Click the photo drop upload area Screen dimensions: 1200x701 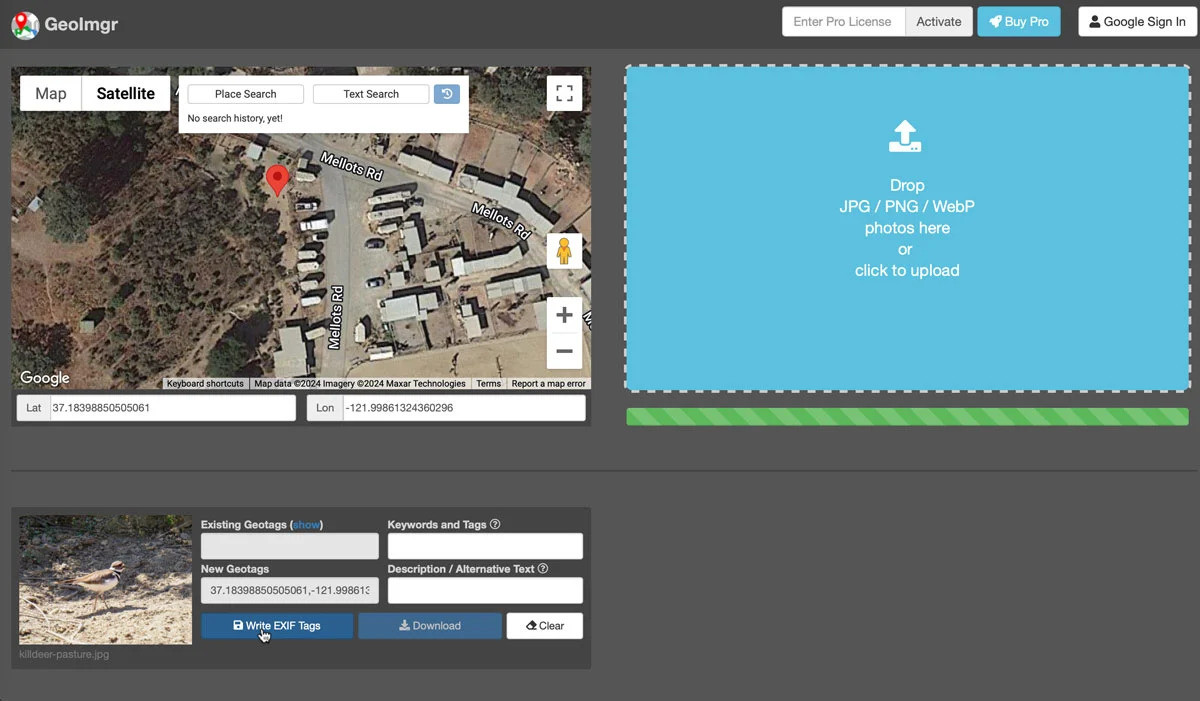907,229
